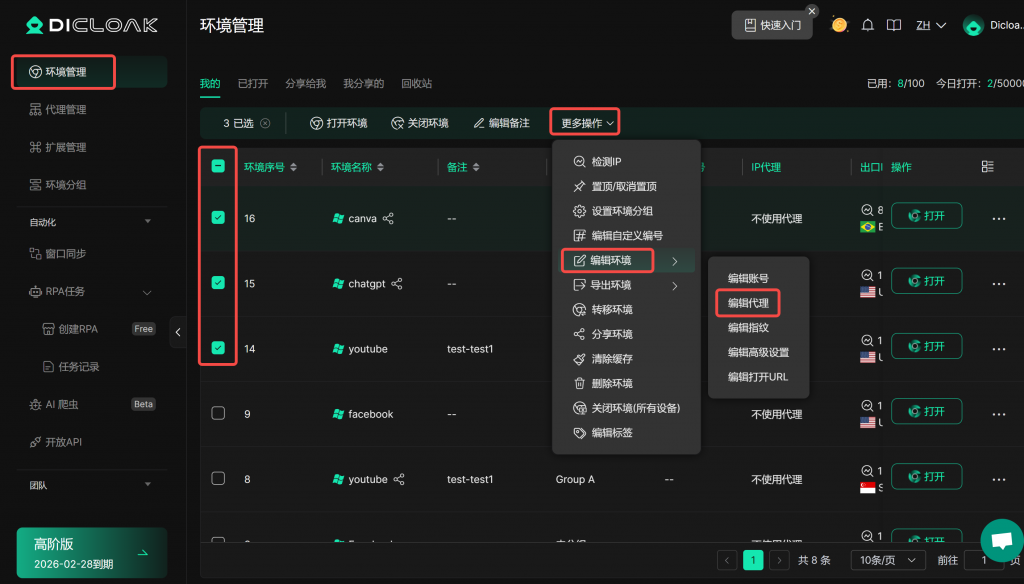
Task: Open the 10条/页 page size dropdown
Action: coord(887,560)
